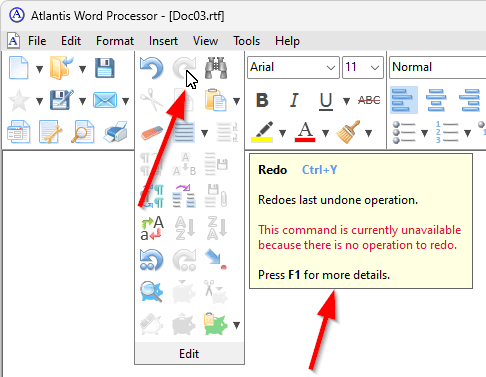
Task: Click the Select All lines icon
Action: tap(184, 132)
